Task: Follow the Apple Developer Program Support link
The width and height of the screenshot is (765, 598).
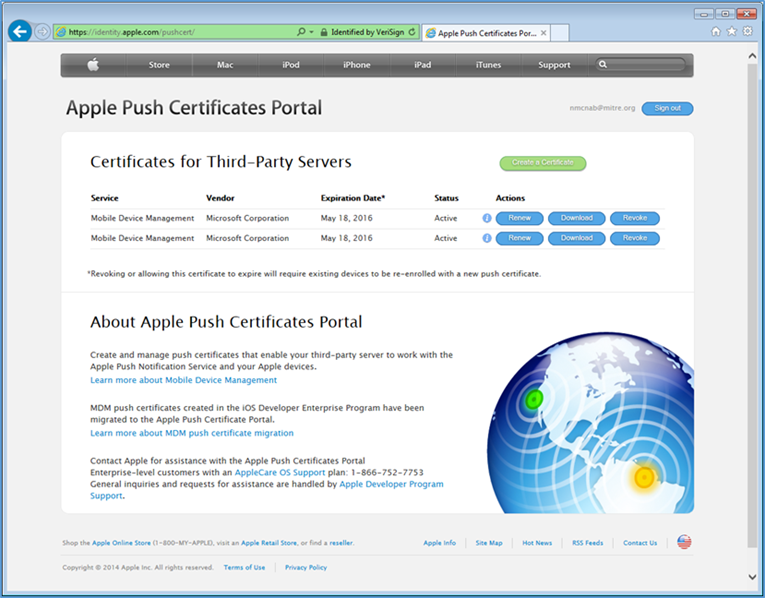Action: click(x=267, y=490)
